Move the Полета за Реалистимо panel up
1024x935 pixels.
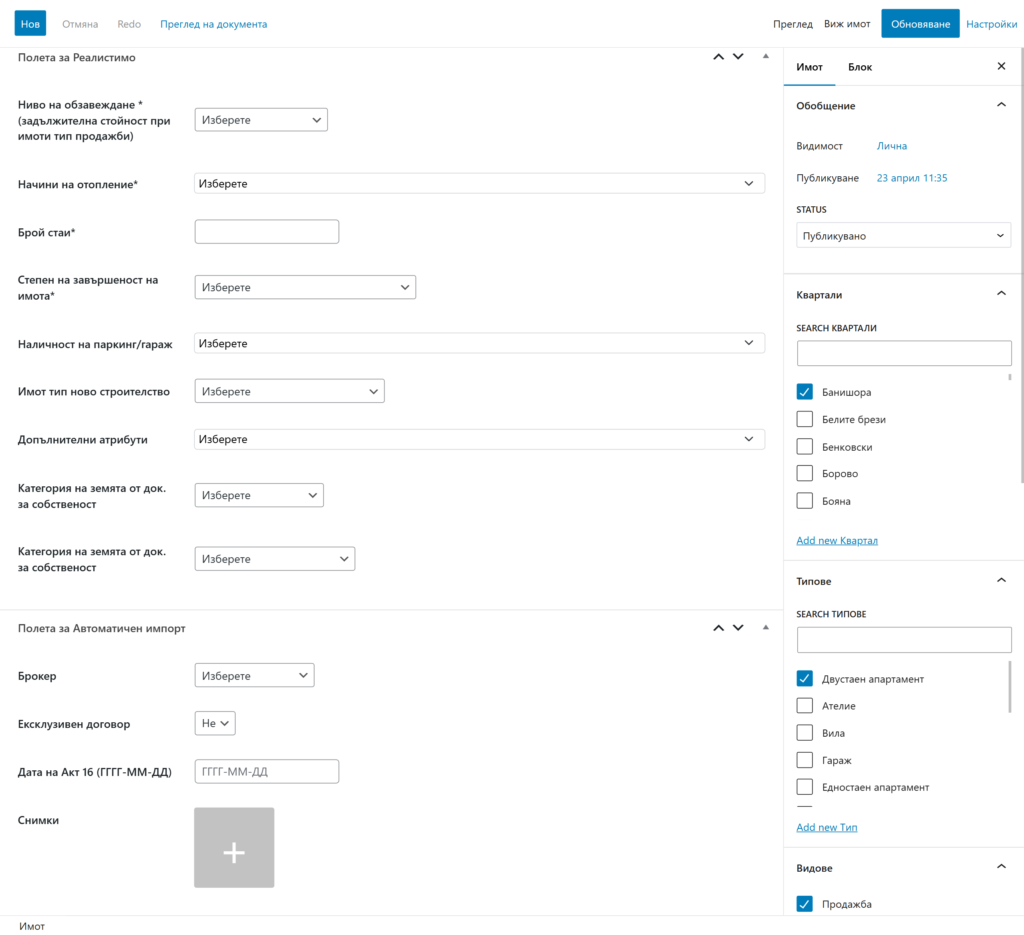718,57
